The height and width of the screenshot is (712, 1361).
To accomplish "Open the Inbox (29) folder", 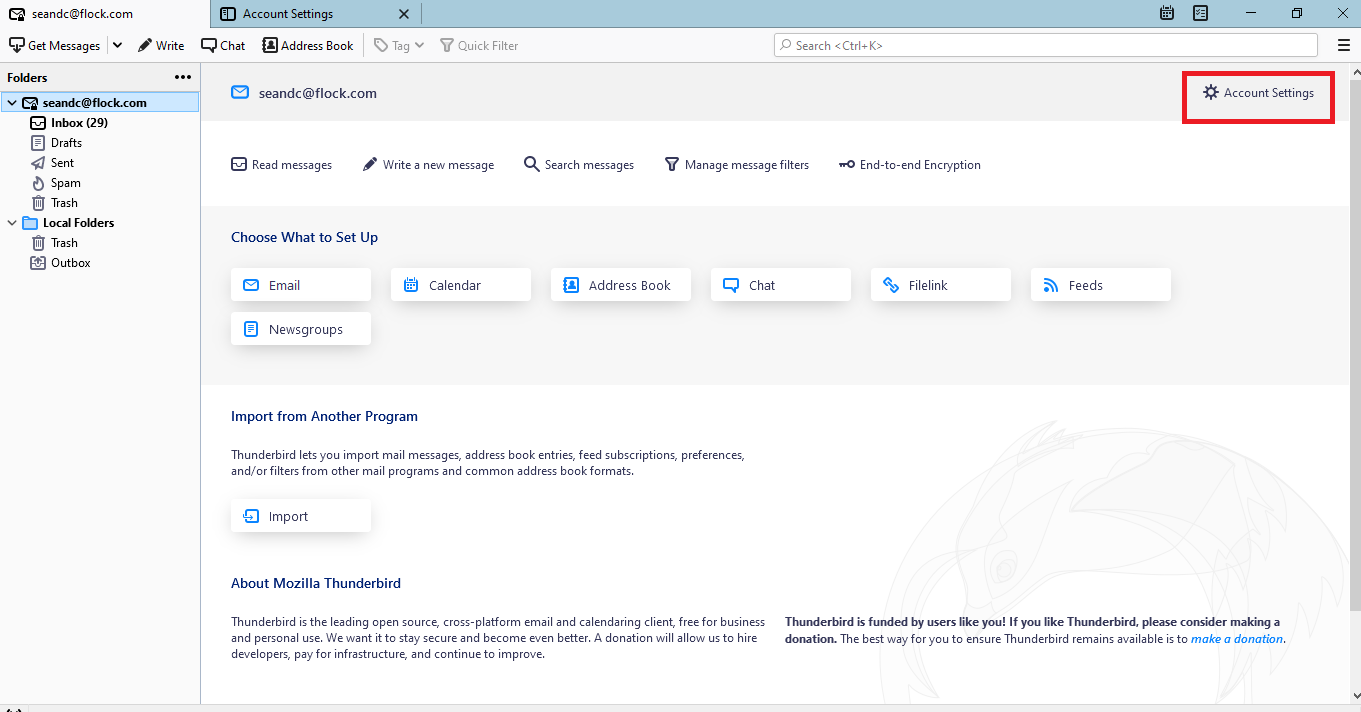I will coord(79,123).
